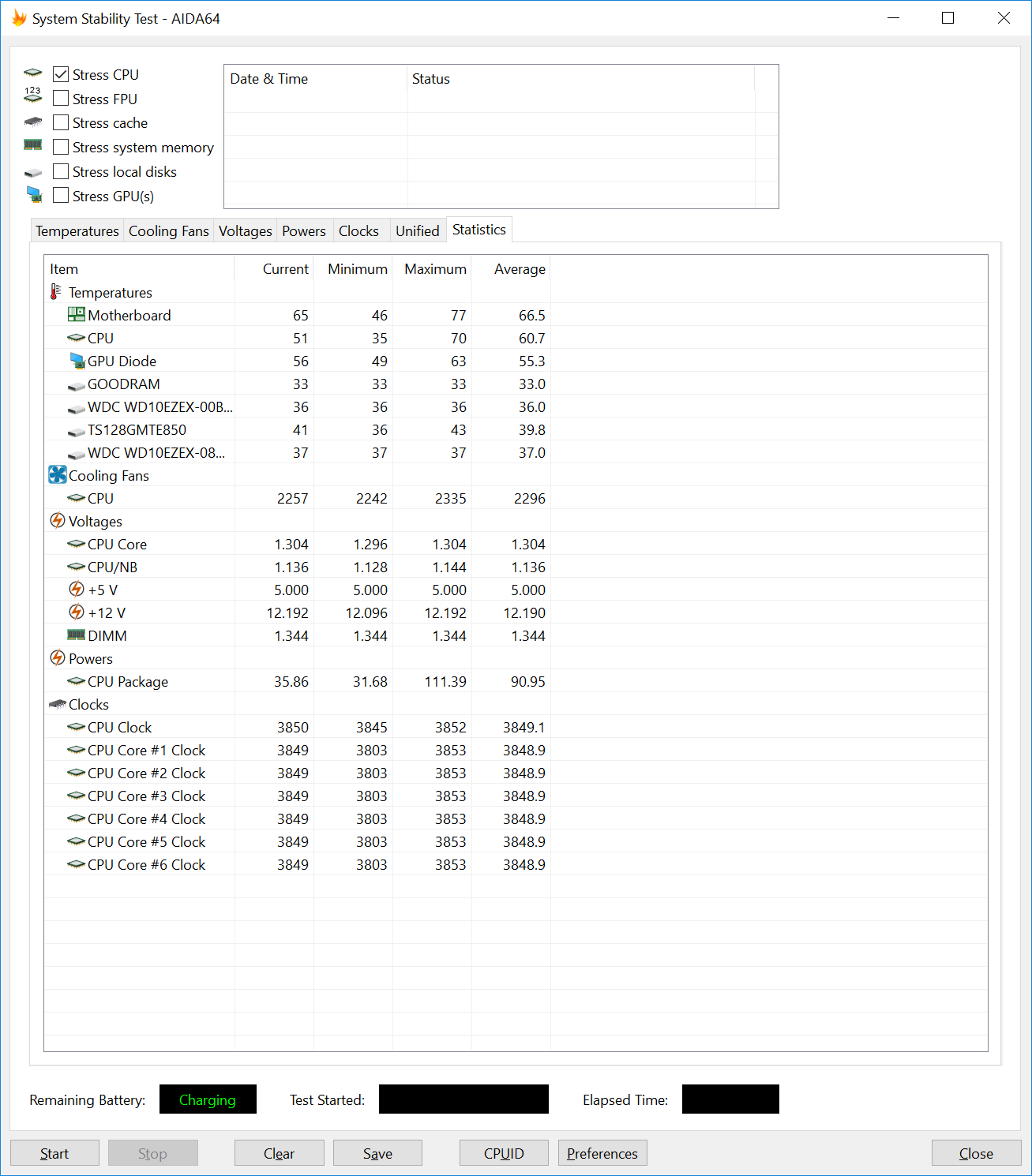Image resolution: width=1032 pixels, height=1176 pixels.
Task: Click the TS128GMTE850 drive icon
Action: (76, 432)
